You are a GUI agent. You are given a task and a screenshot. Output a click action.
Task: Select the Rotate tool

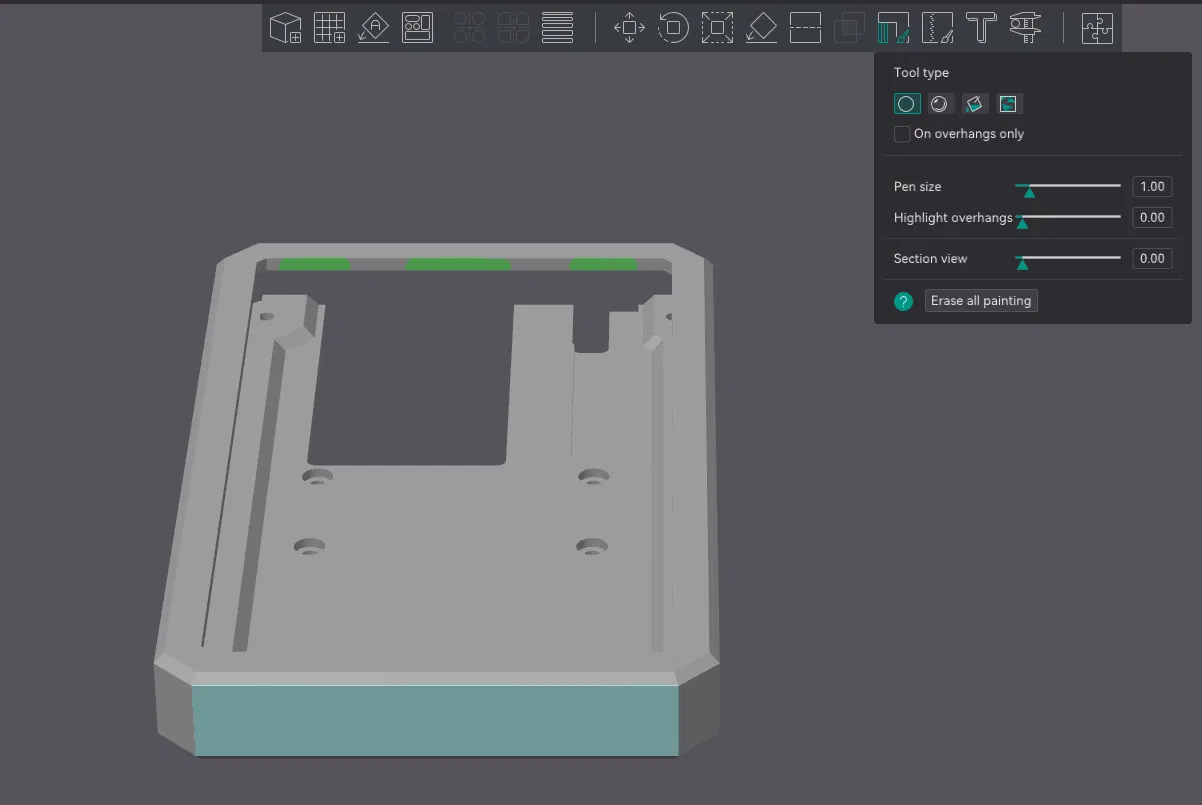point(673,27)
